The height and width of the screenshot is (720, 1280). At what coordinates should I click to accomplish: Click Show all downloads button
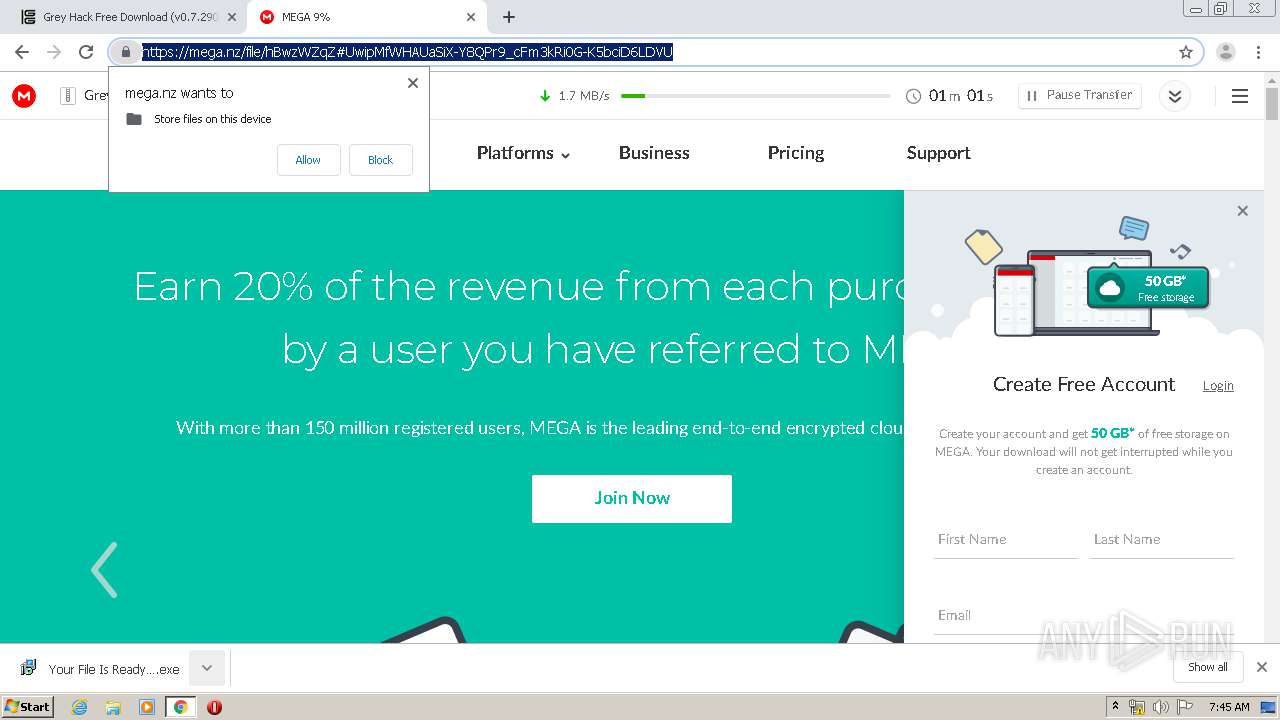1208,667
